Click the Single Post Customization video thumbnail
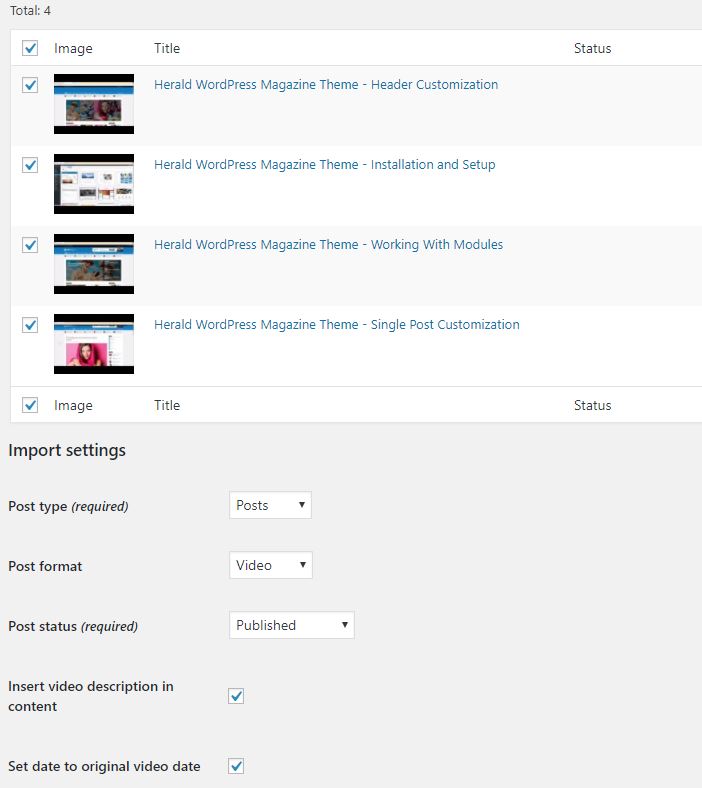The height and width of the screenshot is (788, 702). coord(94,344)
